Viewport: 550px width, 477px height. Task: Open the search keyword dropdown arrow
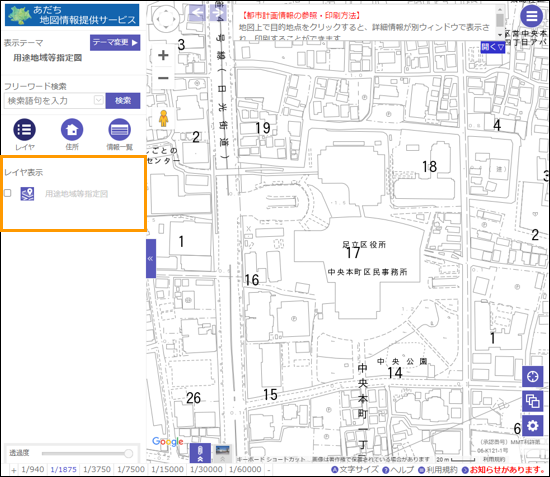[99, 100]
